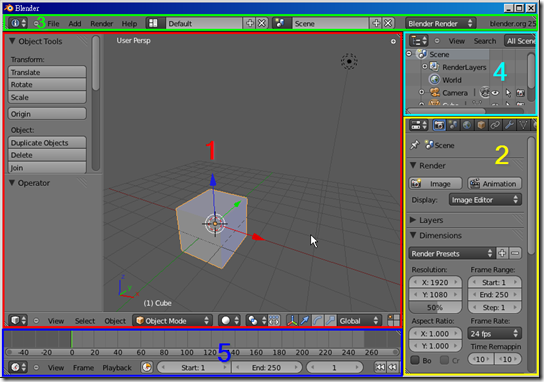The width and height of the screenshot is (544, 382).
Task: Open the Image Editor display dropdown
Action: (485, 200)
